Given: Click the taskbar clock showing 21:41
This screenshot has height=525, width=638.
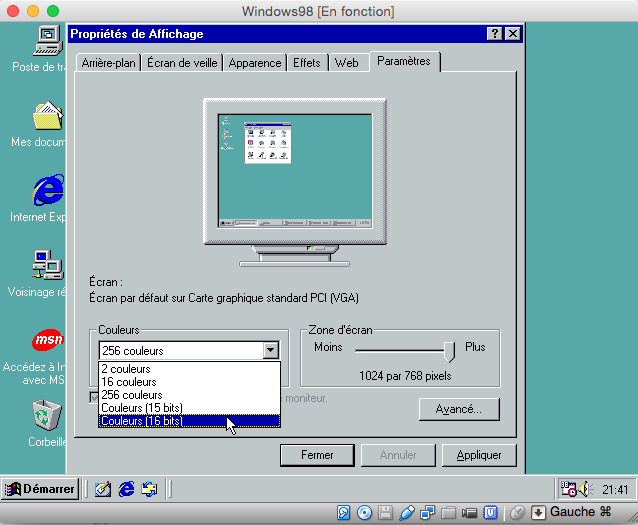Looking at the screenshot, I should [615, 490].
